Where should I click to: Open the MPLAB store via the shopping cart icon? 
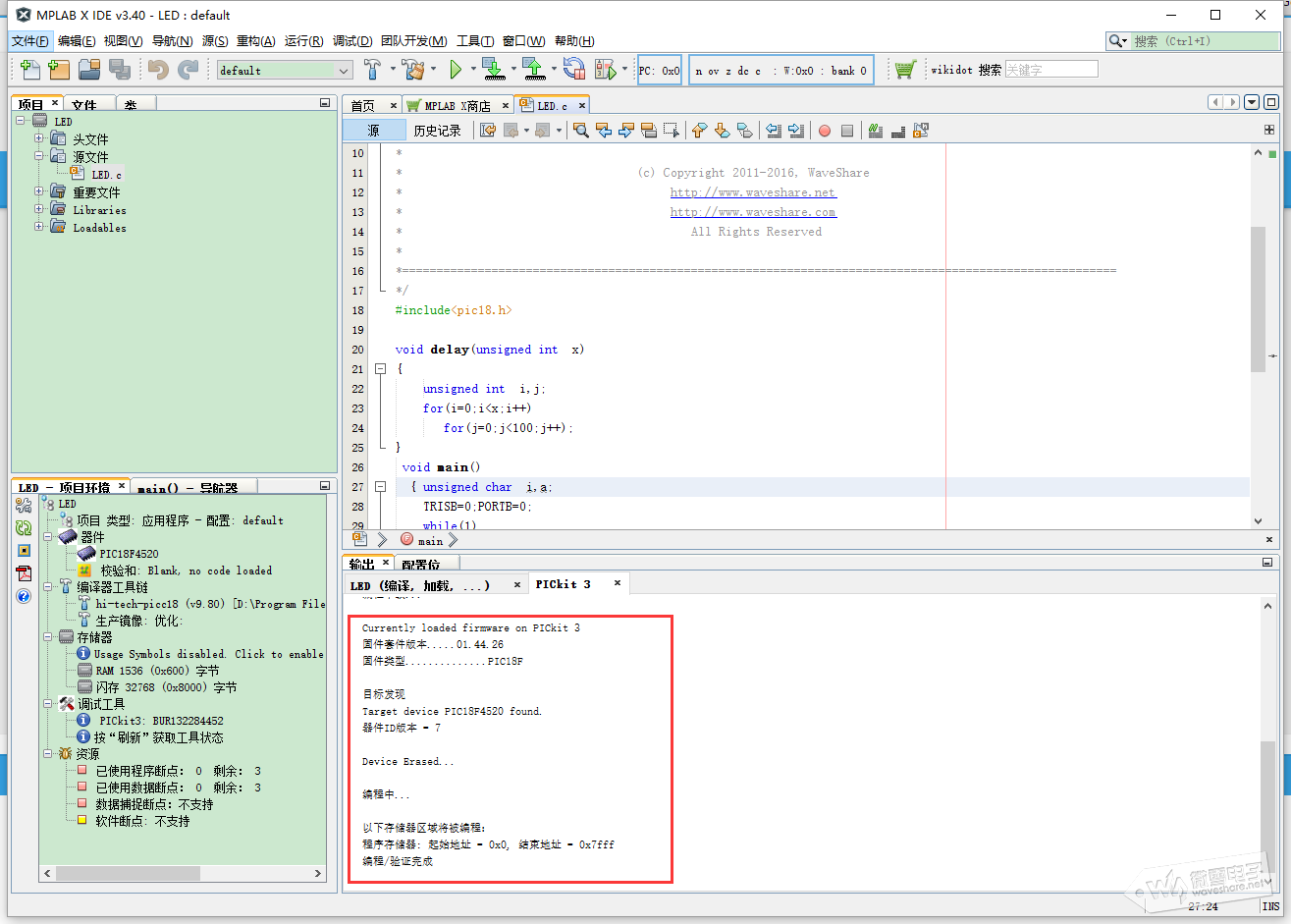(905, 70)
